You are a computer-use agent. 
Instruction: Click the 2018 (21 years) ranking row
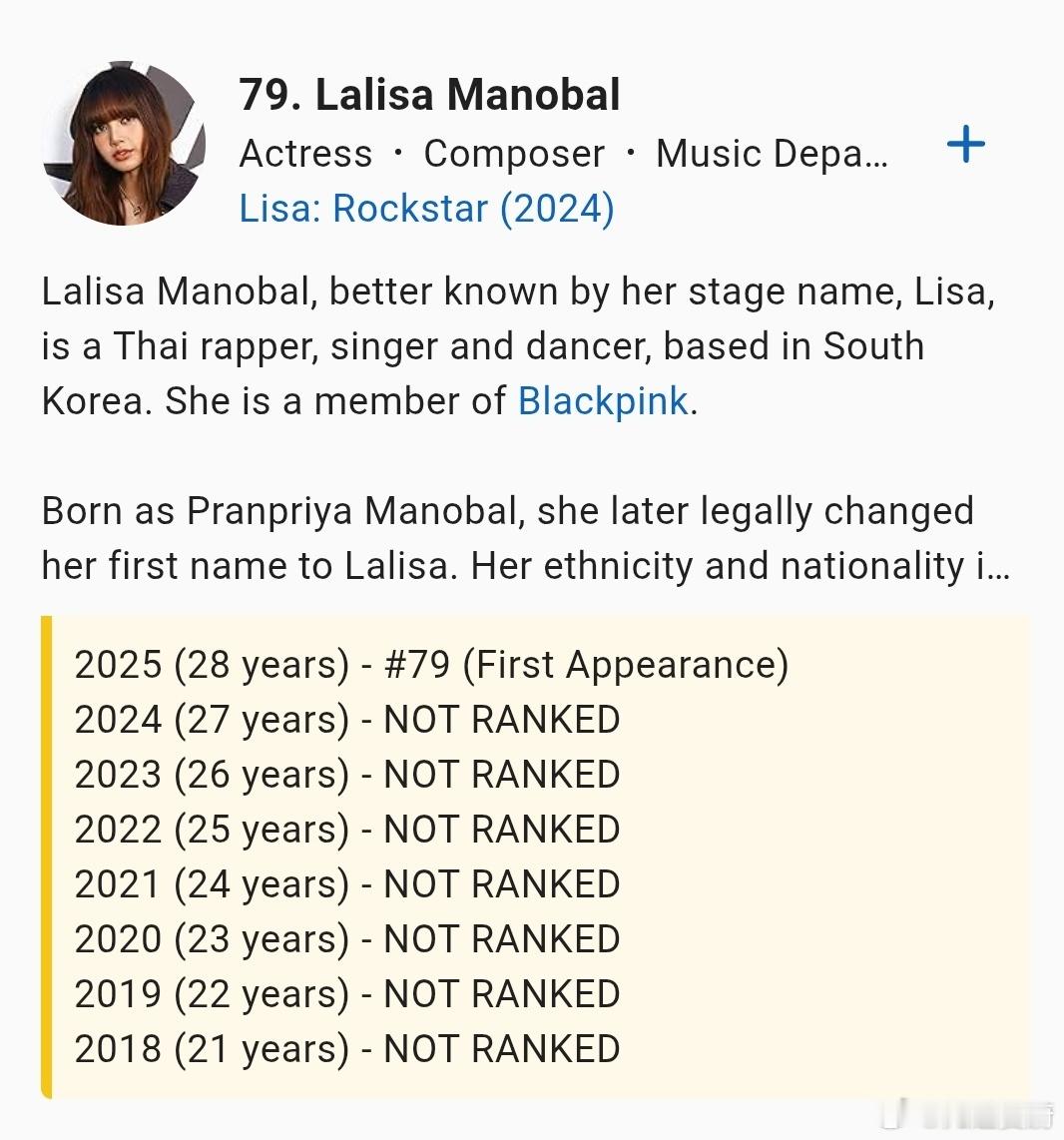coord(347,1049)
